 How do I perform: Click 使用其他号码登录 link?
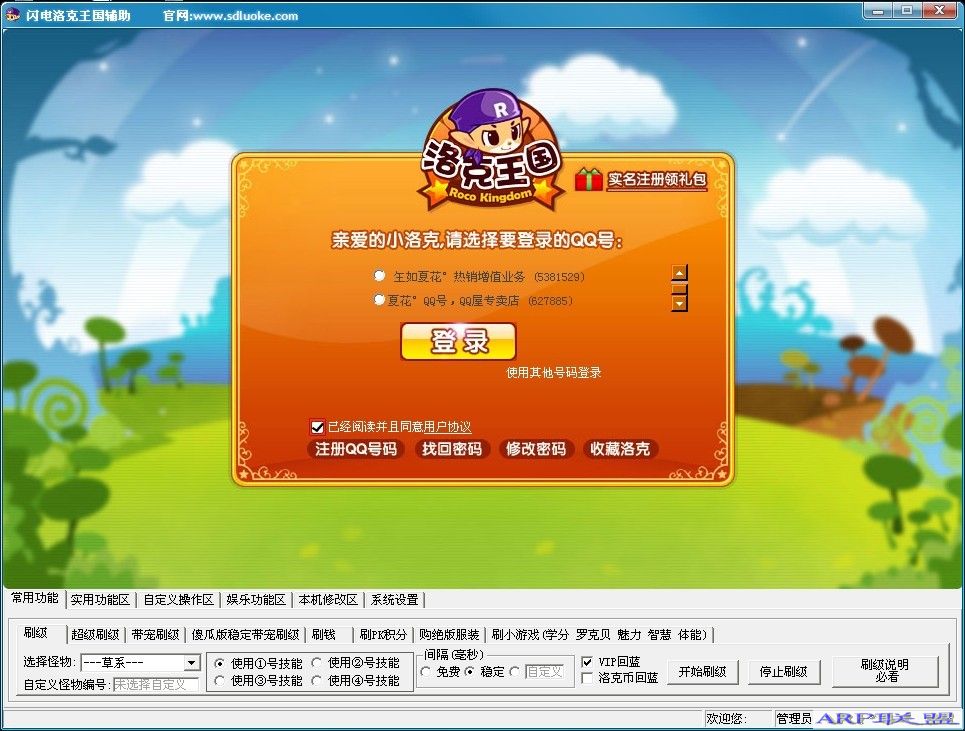554,372
